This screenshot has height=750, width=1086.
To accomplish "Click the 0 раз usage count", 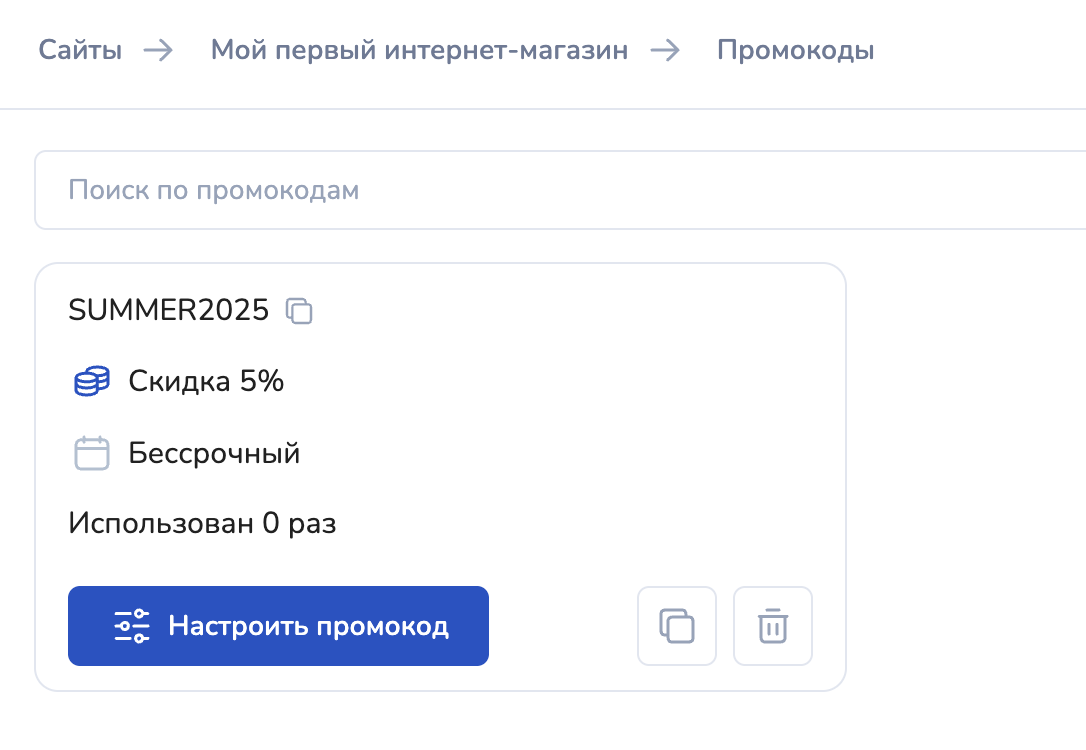I will [x=299, y=523].
